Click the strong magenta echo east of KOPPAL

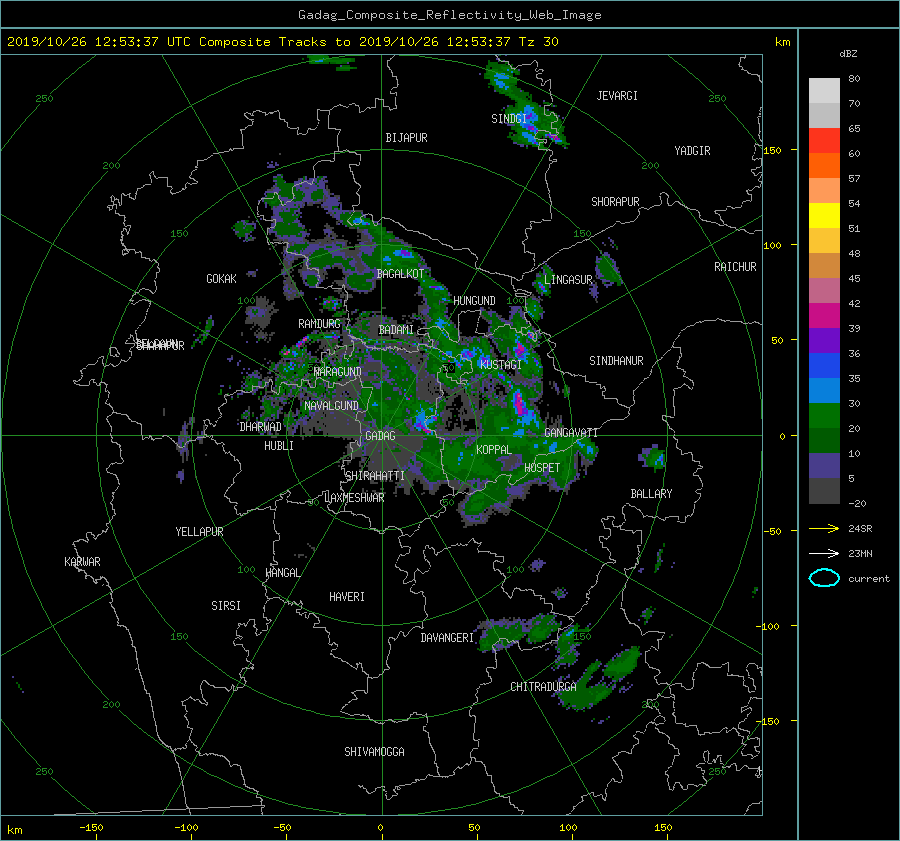(520, 402)
